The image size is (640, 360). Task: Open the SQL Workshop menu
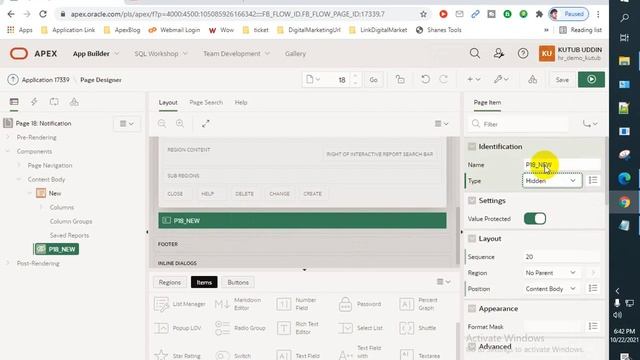click(160, 53)
